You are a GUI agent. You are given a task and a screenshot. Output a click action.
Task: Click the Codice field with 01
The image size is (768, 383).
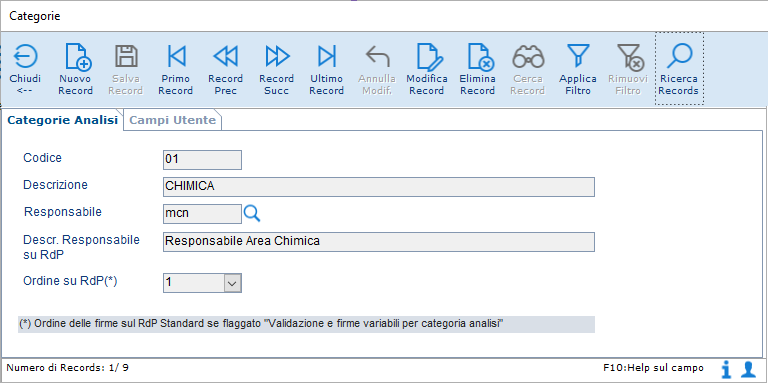(x=202, y=160)
